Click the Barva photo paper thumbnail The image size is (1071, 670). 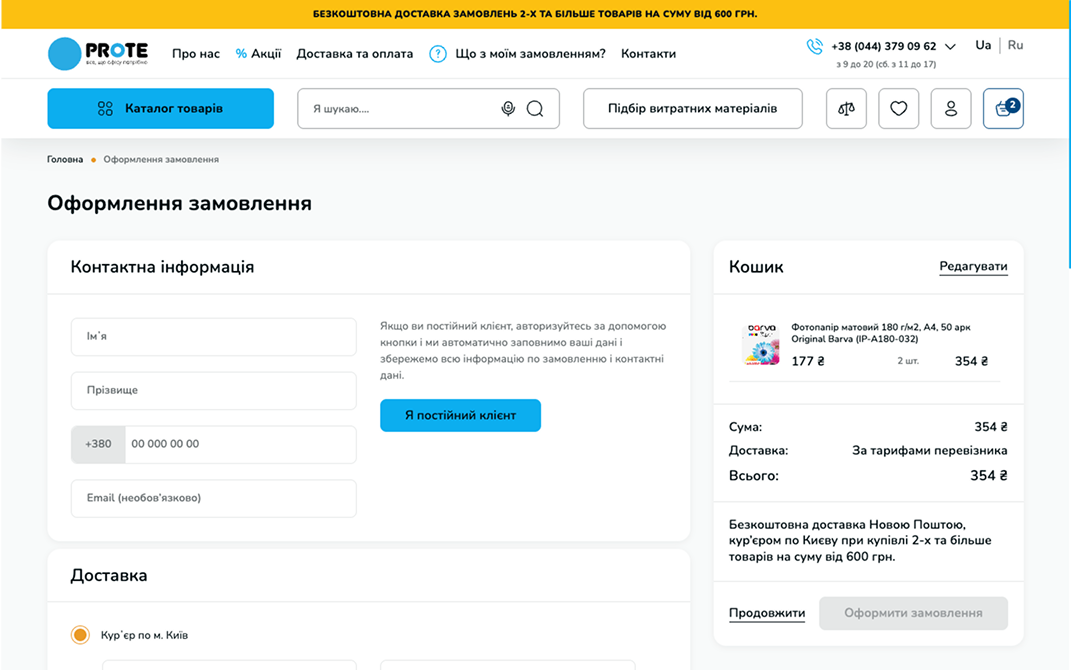(x=760, y=345)
